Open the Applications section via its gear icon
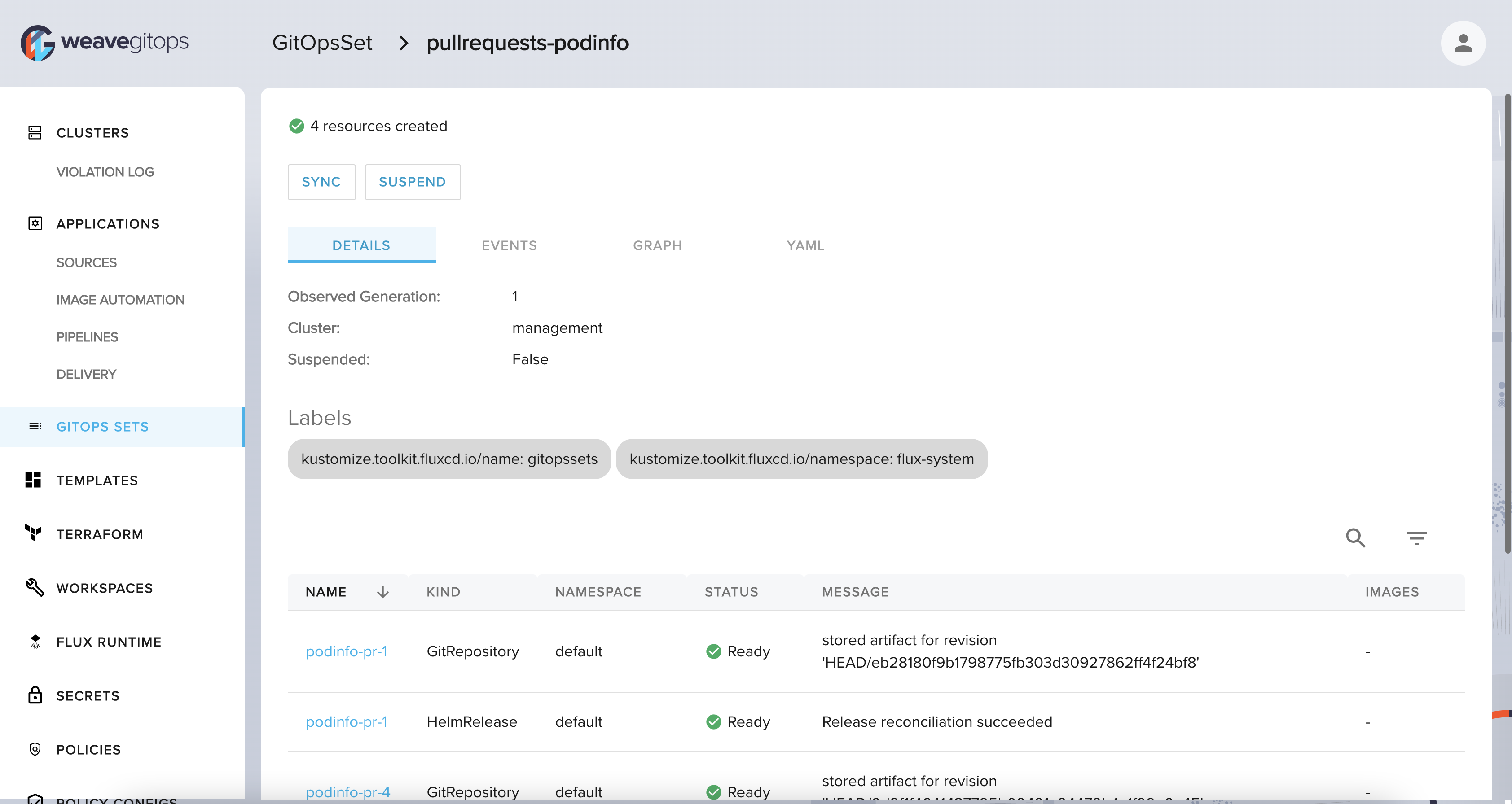The width and height of the screenshot is (1512, 804). 35,223
